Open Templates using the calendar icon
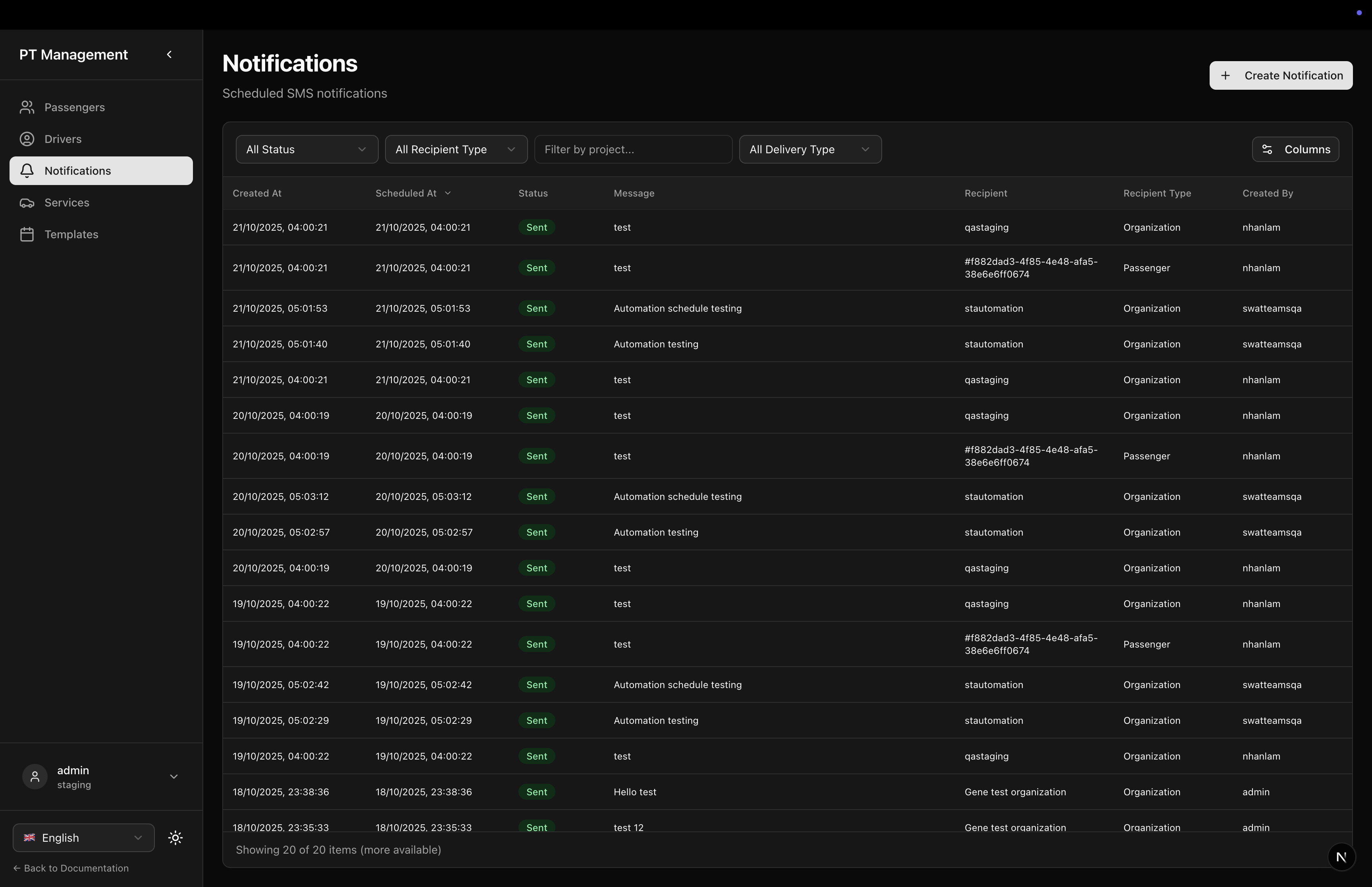 27,234
